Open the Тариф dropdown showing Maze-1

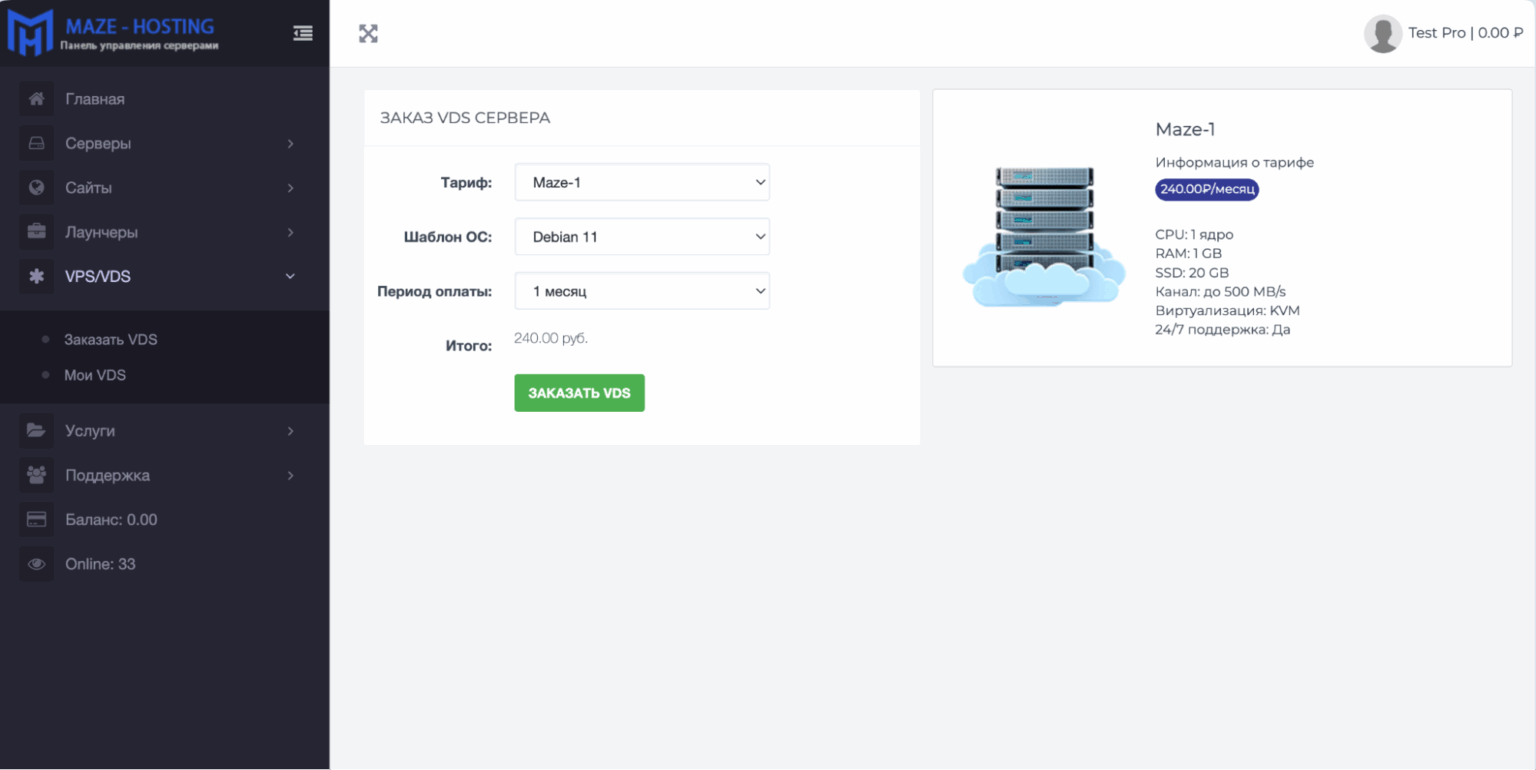click(x=641, y=182)
